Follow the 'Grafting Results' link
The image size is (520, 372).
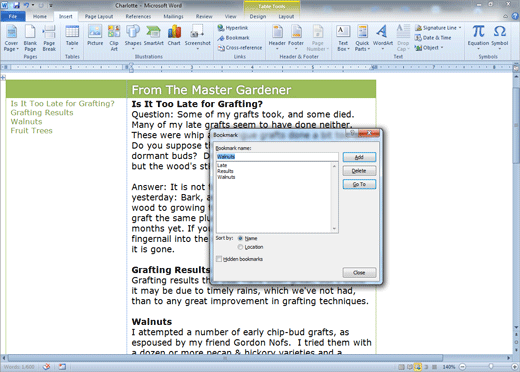pyautogui.click(x=42, y=113)
